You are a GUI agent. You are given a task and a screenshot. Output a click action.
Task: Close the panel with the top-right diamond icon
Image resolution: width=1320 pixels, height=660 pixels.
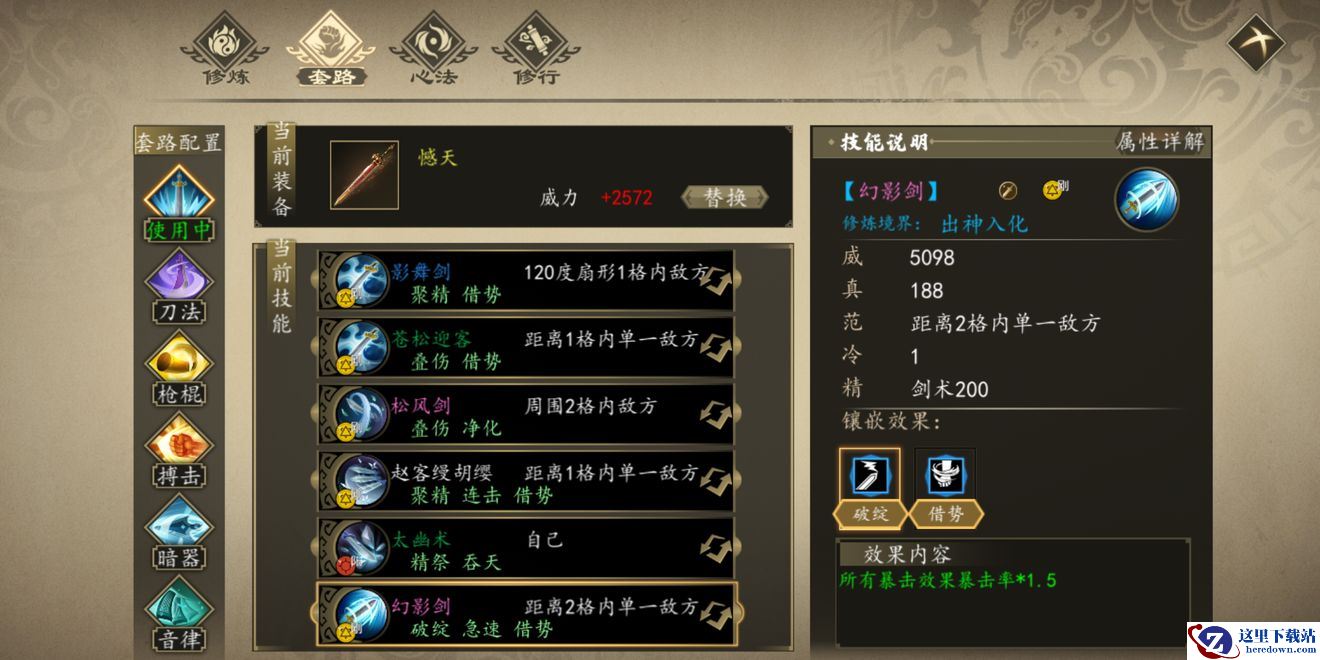(1256, 42)
